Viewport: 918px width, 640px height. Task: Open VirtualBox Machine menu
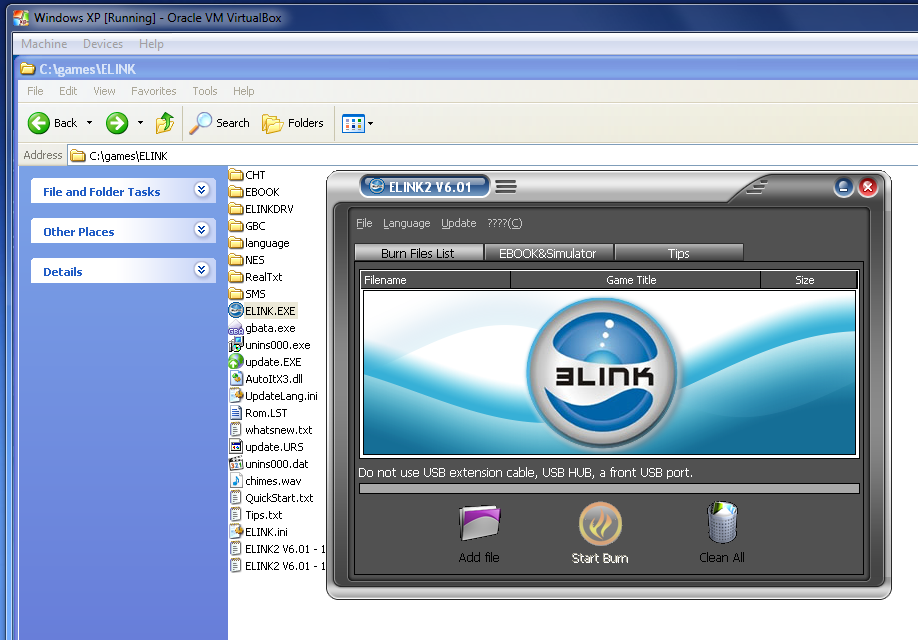44,44
